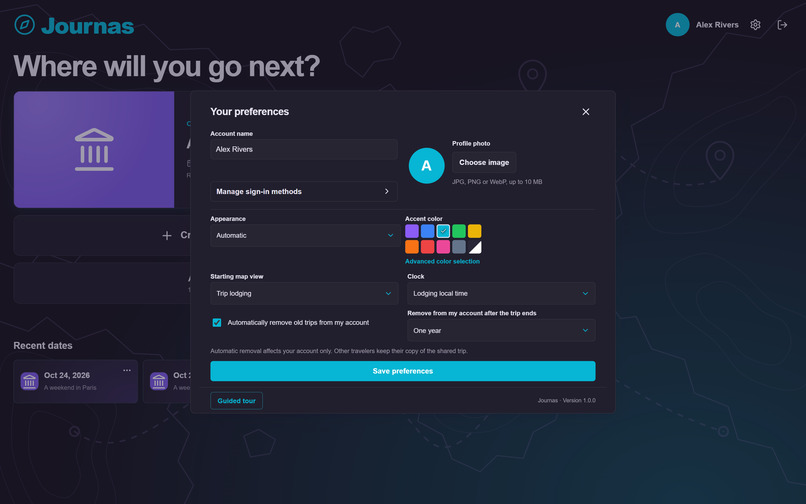Click the museum icon on purple card
Image resolution: width=806 pixels, height=504 pixels.
94,149
